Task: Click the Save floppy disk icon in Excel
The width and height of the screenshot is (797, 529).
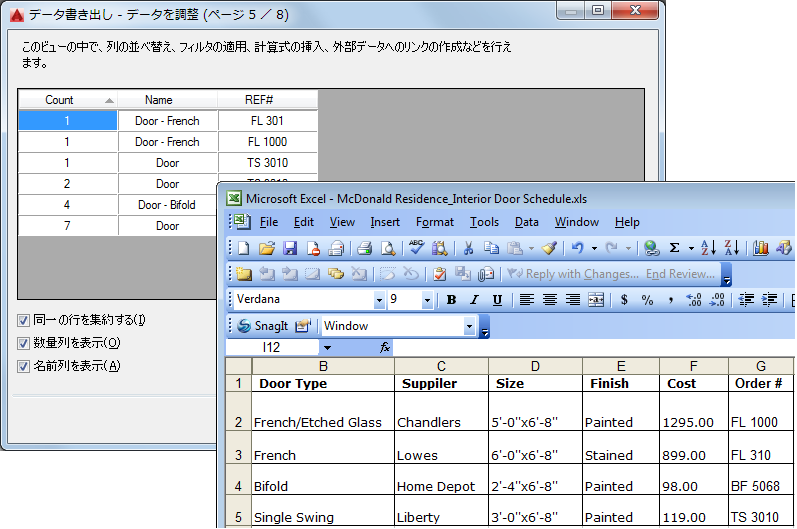Action: (x=290, y=248)
